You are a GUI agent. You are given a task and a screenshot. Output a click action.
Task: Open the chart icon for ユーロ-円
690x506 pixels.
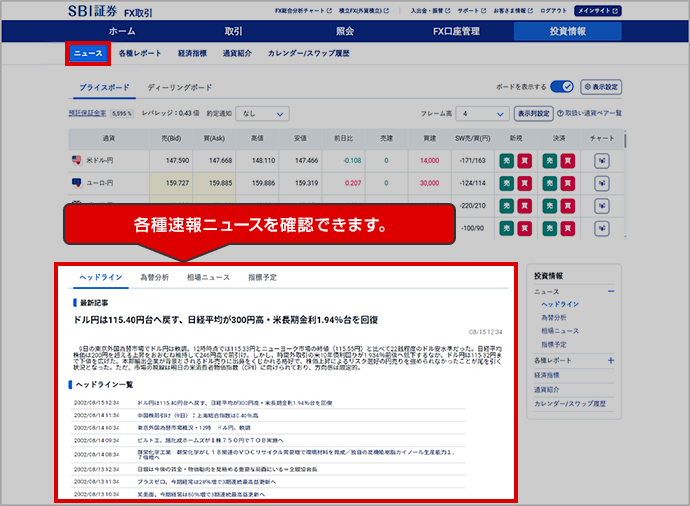[602, 183]
